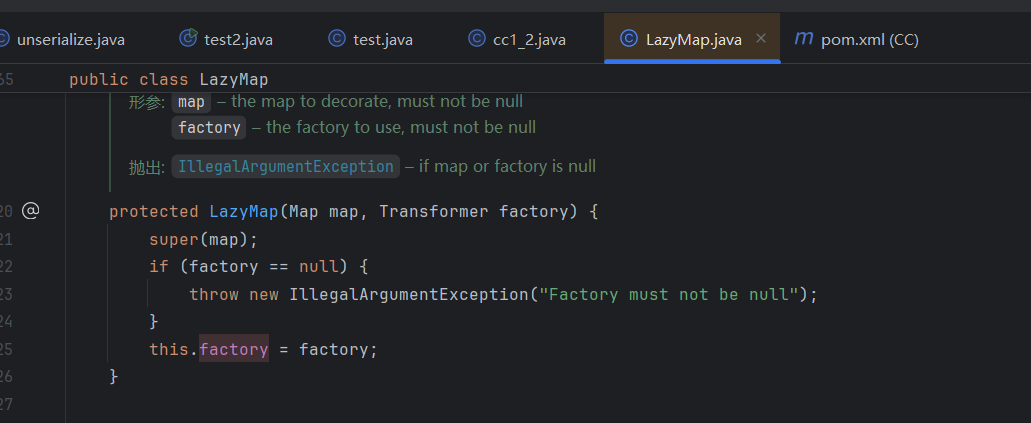Click the @ gutter icon beside the constructor

point(31,211)
